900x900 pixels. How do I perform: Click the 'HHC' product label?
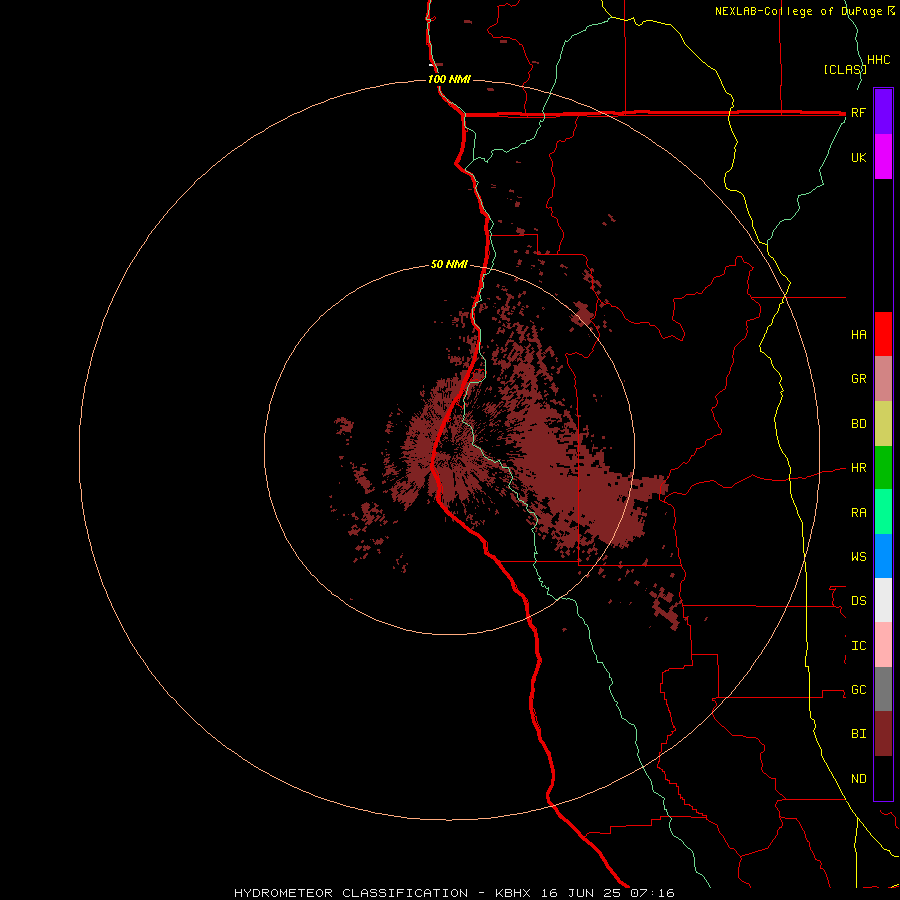(x=878, y=60)
